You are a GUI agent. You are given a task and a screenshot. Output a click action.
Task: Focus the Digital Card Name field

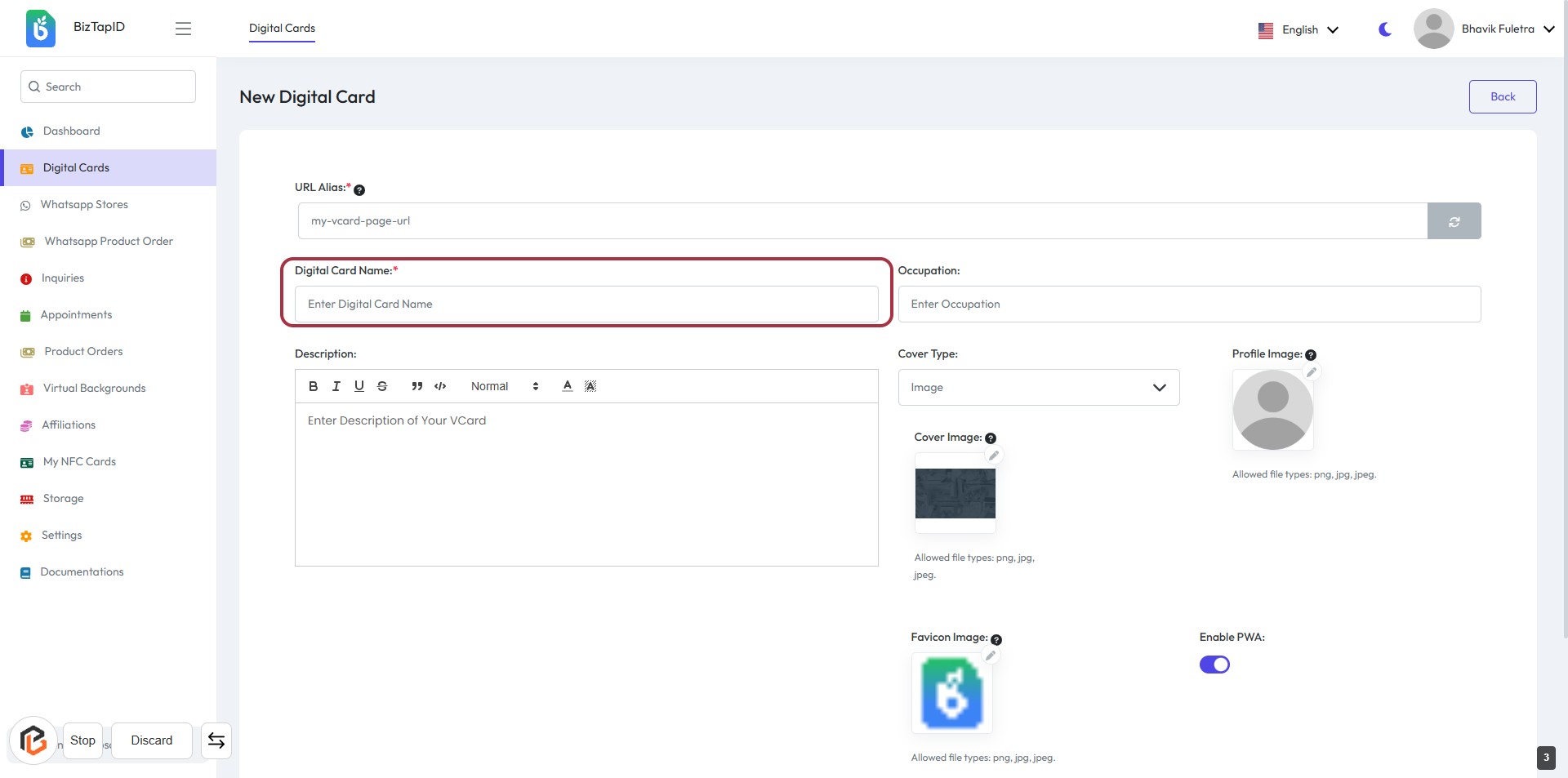586,304
